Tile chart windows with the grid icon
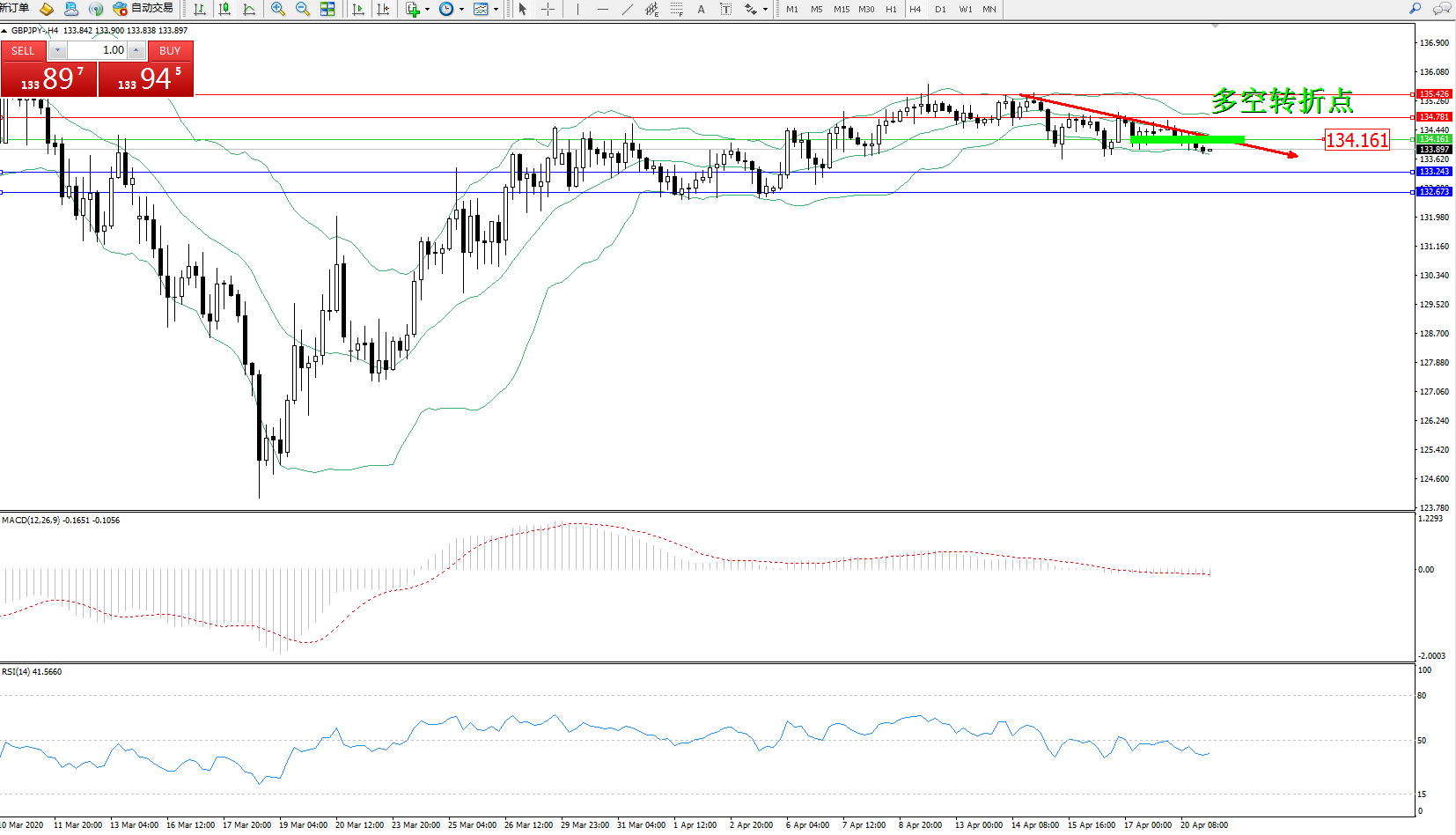The width and height of the screenshot is (1456, 835). (x=327, y=9)
